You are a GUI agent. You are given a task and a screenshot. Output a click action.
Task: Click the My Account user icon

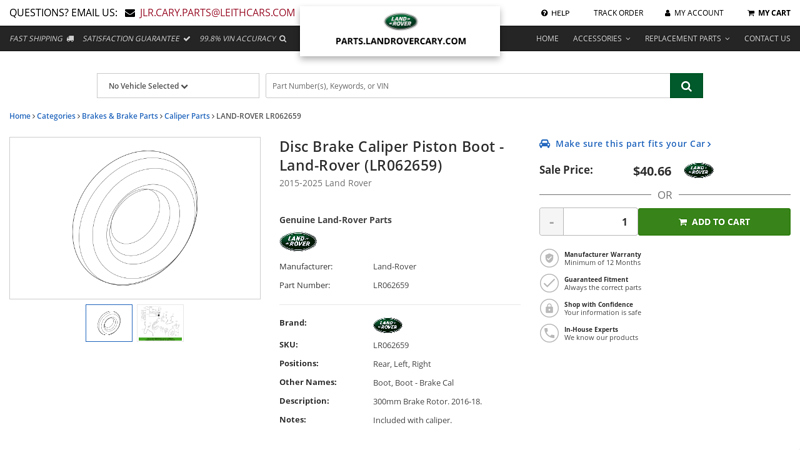coord(667,13)
